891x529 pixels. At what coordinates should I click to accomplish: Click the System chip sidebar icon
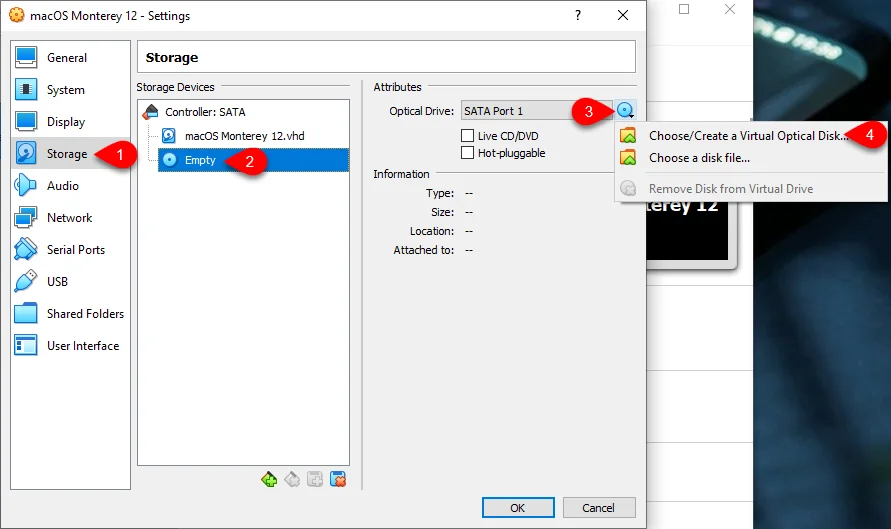[26, 90]
